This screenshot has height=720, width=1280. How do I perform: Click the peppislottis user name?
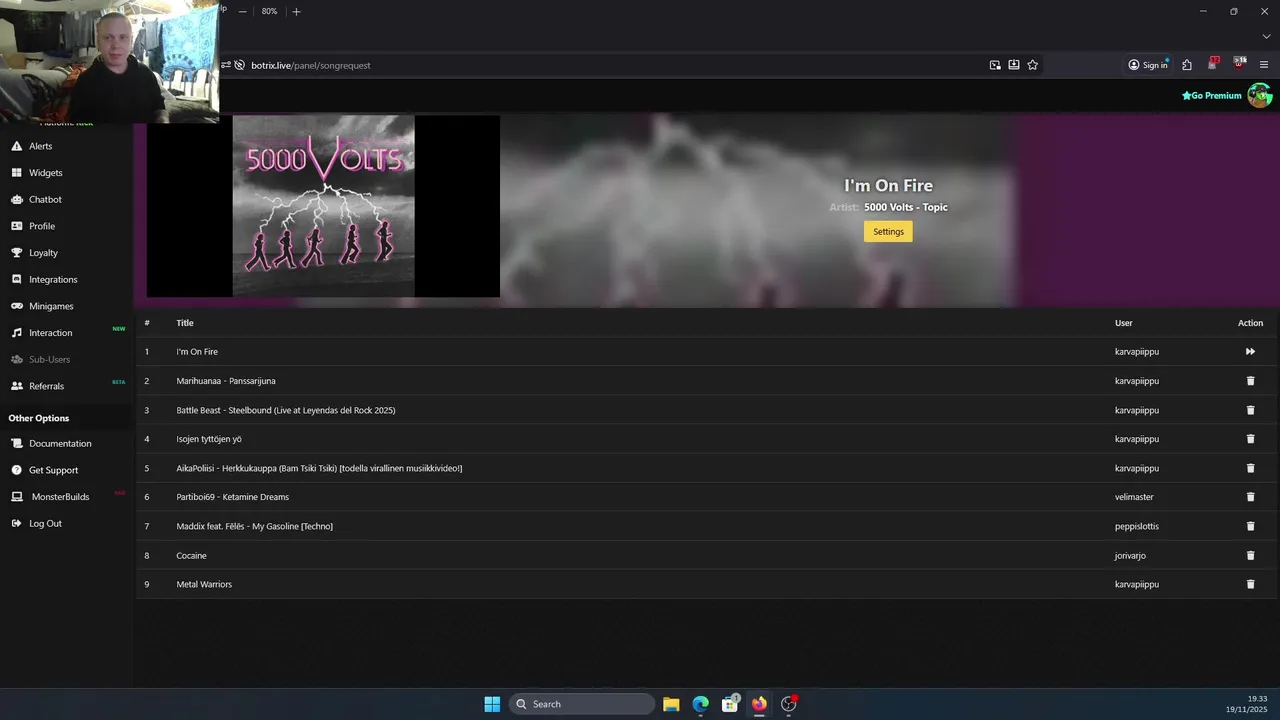point(1137,526)
